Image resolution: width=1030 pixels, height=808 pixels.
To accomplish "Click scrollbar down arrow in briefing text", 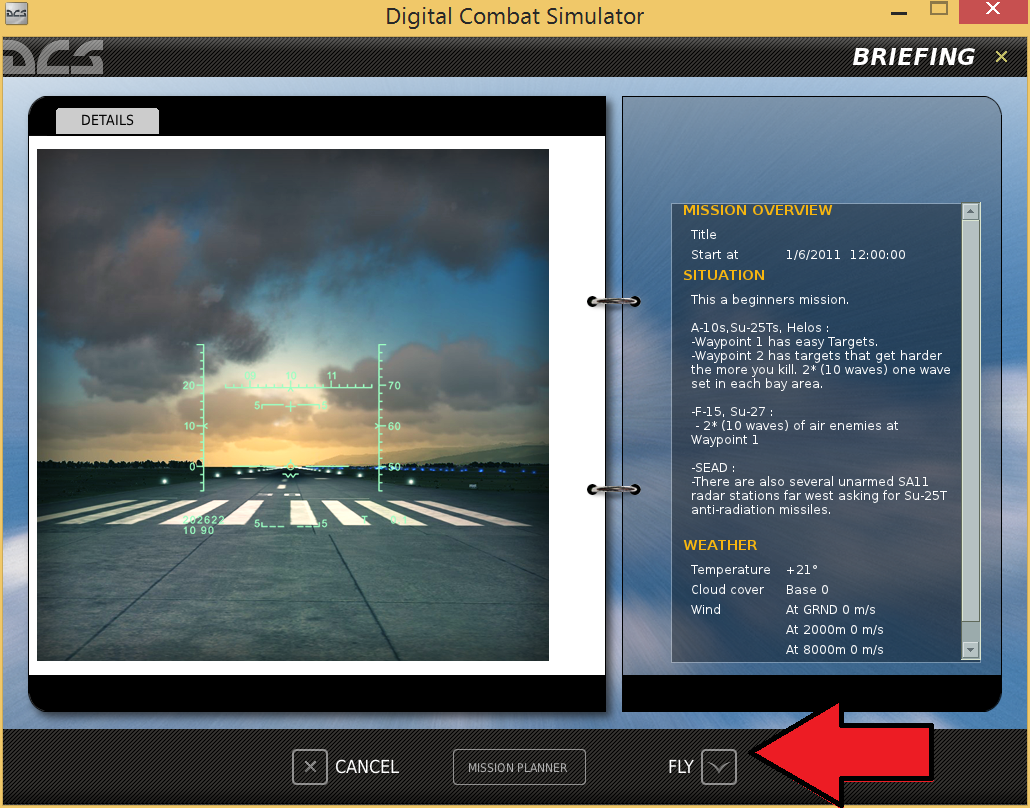I will tap(971, 650).
